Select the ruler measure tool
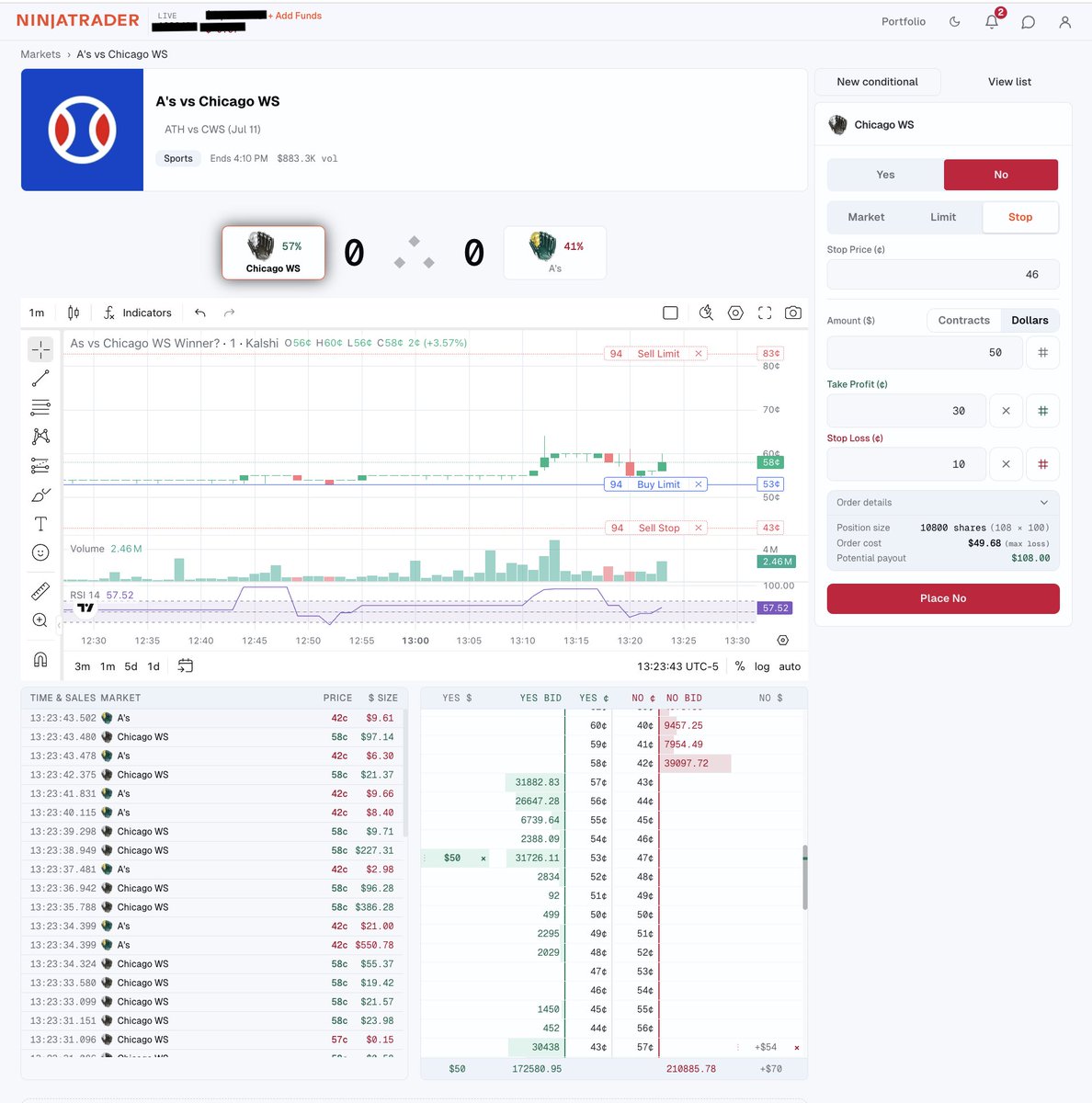This screenshot has width=1092, height=1103. click(x=40, y=591)
